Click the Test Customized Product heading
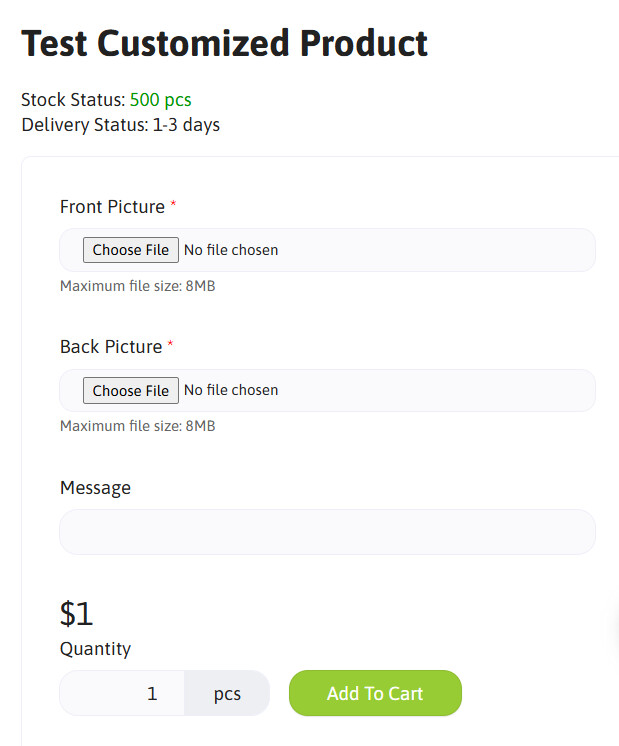619x746 pixels. point(224,43)
